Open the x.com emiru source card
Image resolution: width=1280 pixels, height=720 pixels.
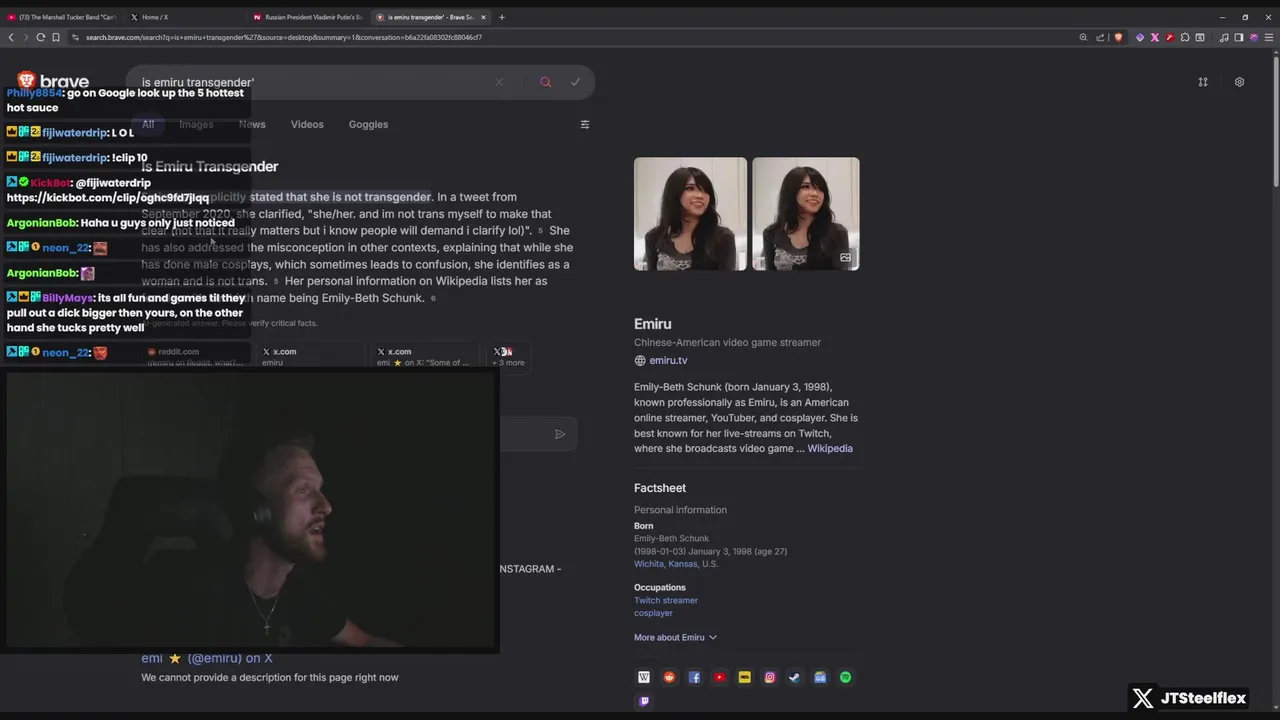[x=312, y=356]
